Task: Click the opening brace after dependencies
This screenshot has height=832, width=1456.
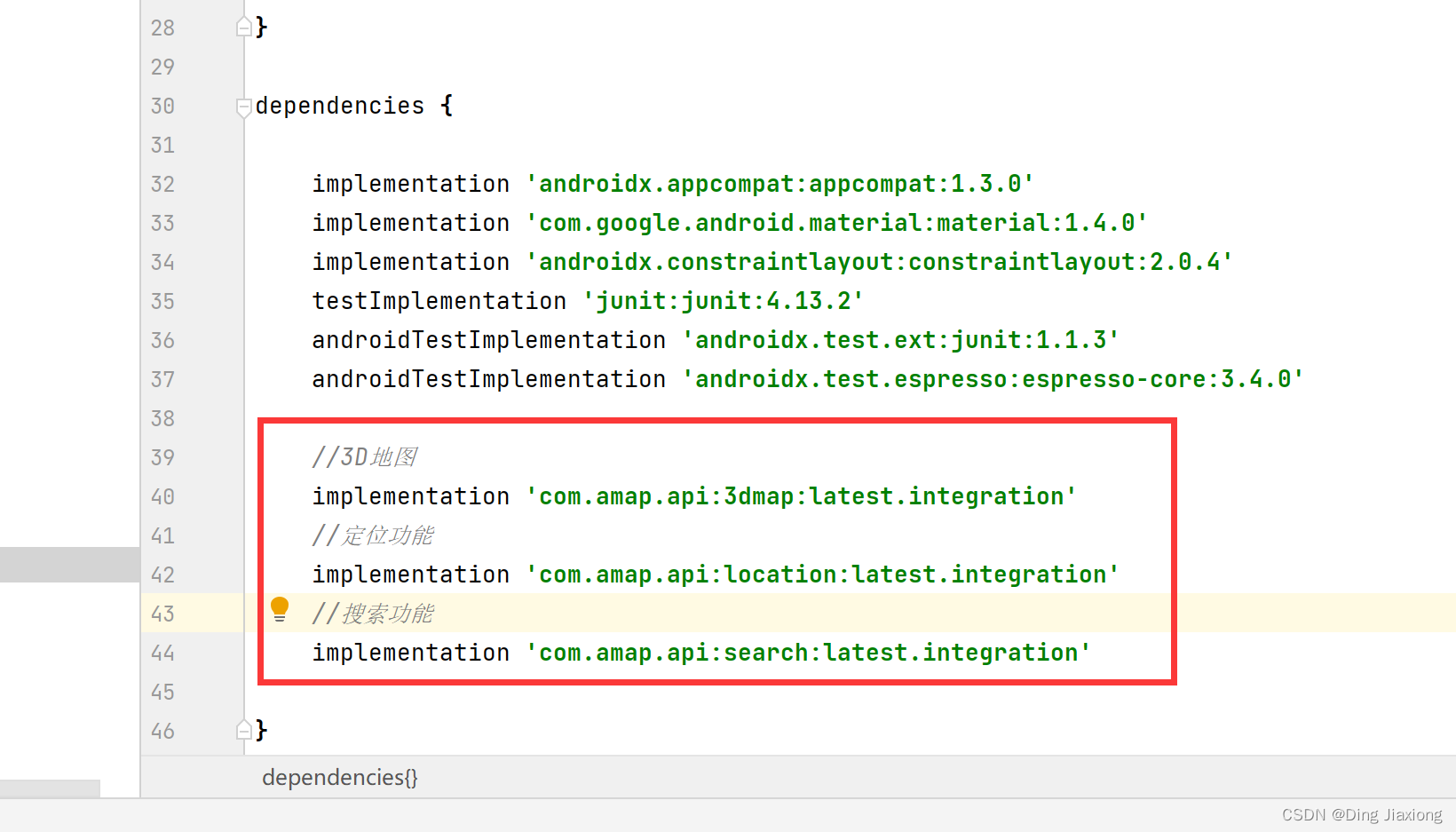Action: coord(447,106)
